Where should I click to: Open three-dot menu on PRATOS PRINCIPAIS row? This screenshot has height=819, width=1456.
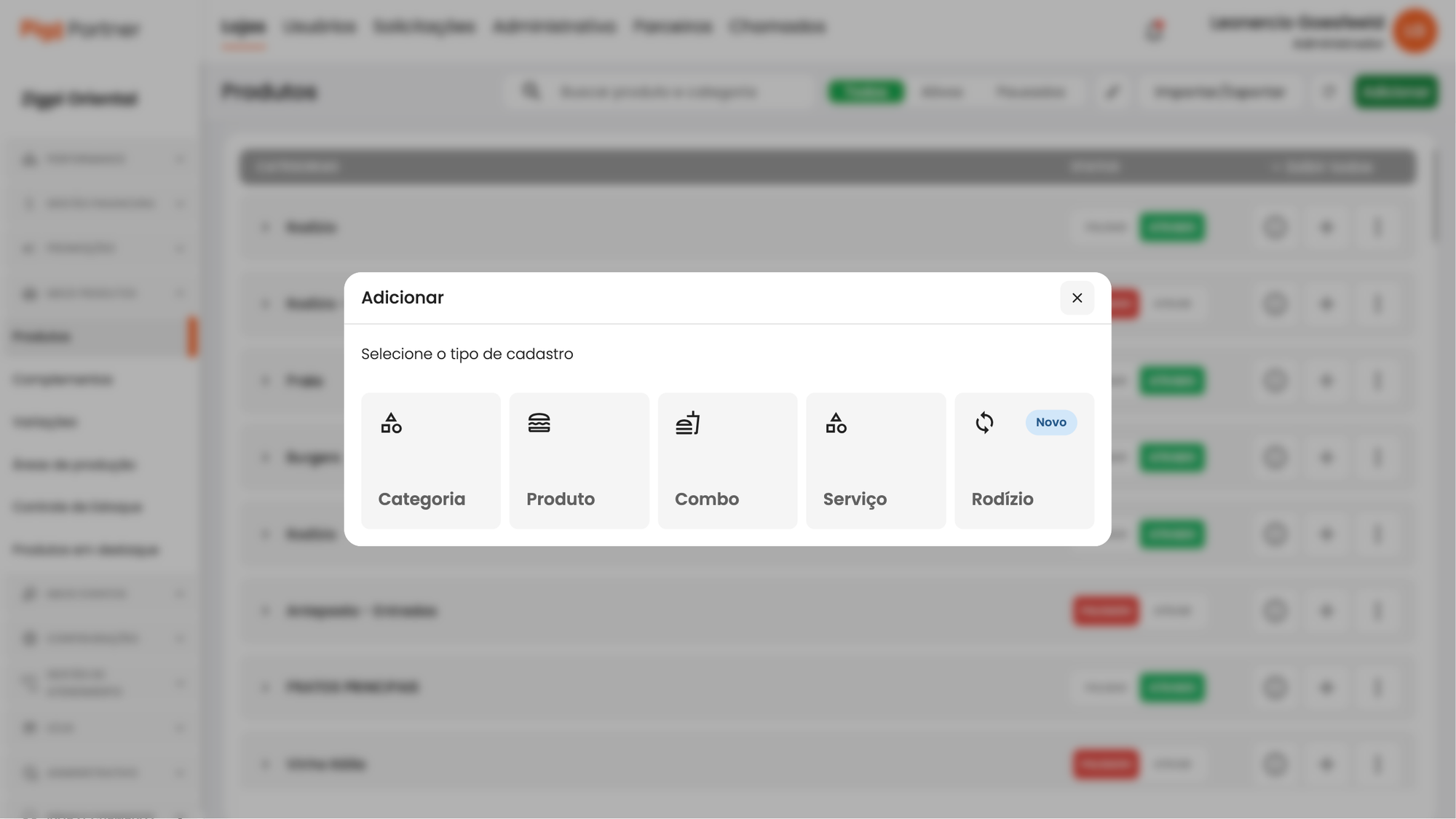click(1377, 688)
